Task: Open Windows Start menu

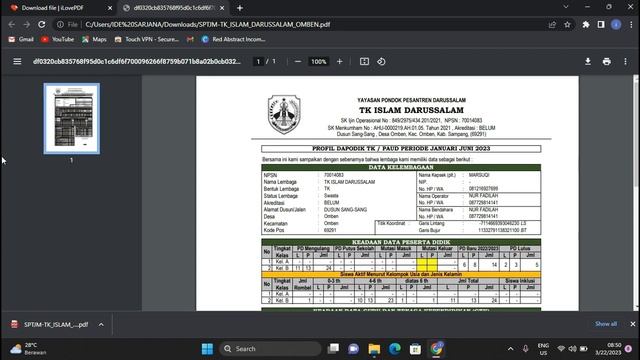Action: pos(207,349)
